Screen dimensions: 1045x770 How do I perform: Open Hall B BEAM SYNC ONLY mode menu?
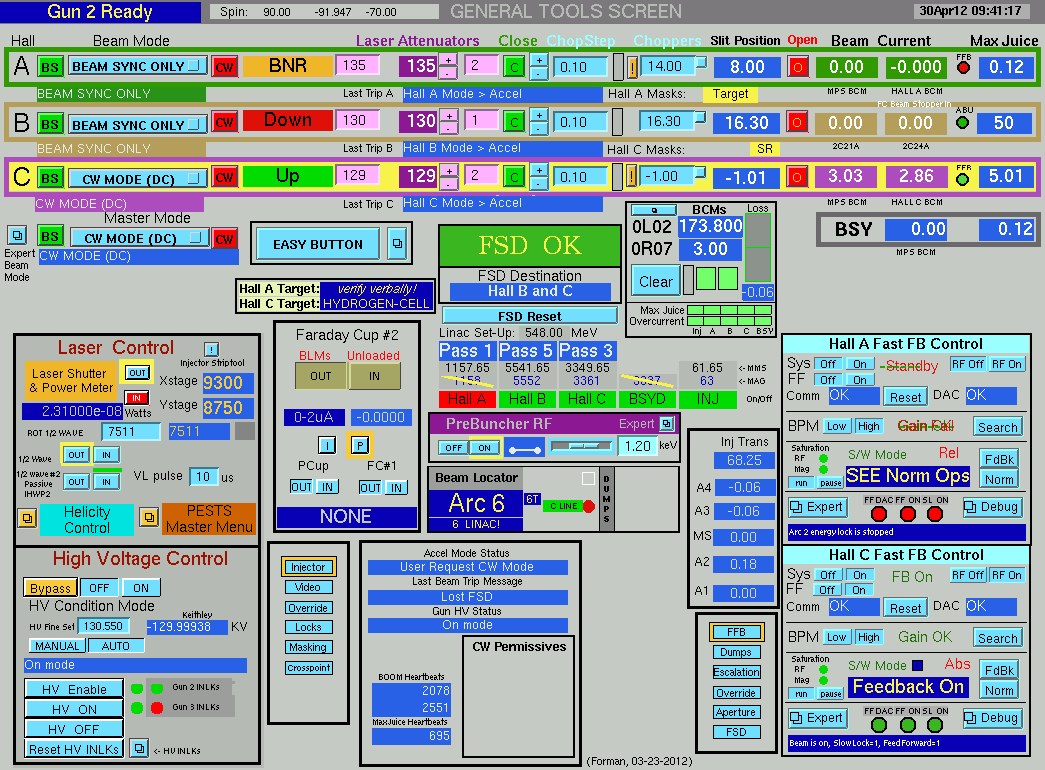coord(137,124)
